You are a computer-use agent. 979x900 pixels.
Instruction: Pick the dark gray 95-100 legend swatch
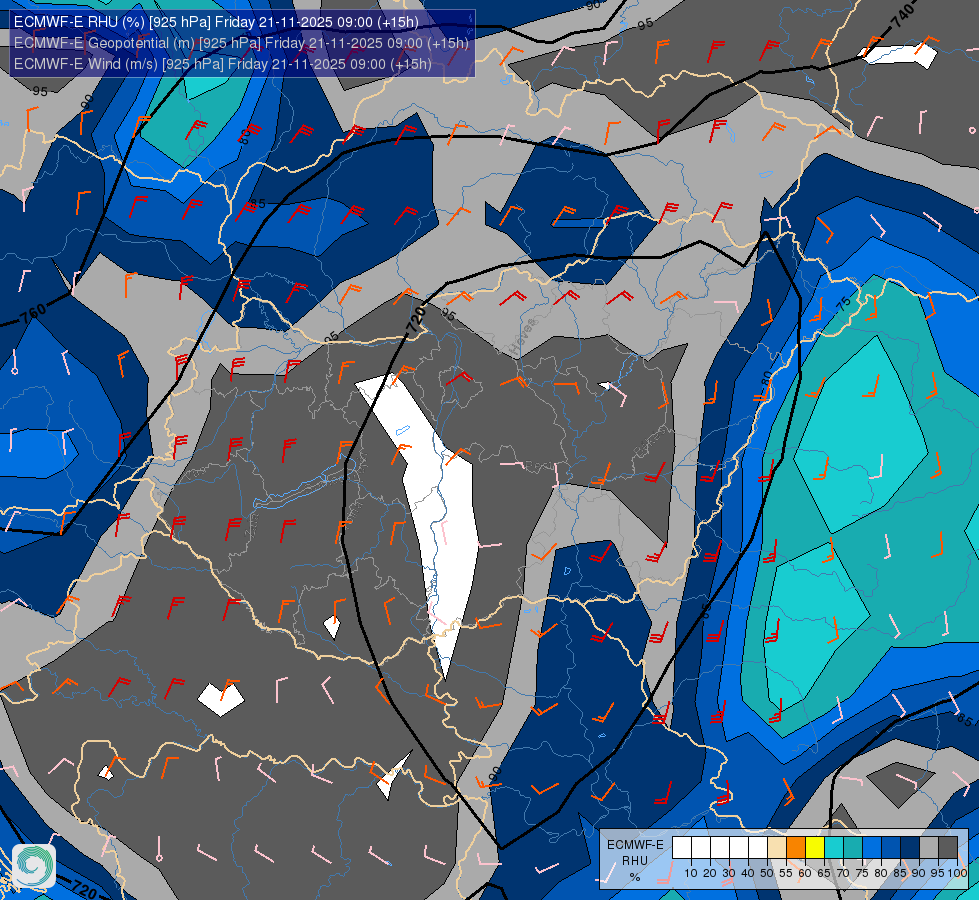pyautogui.click(x=948, y=848)
